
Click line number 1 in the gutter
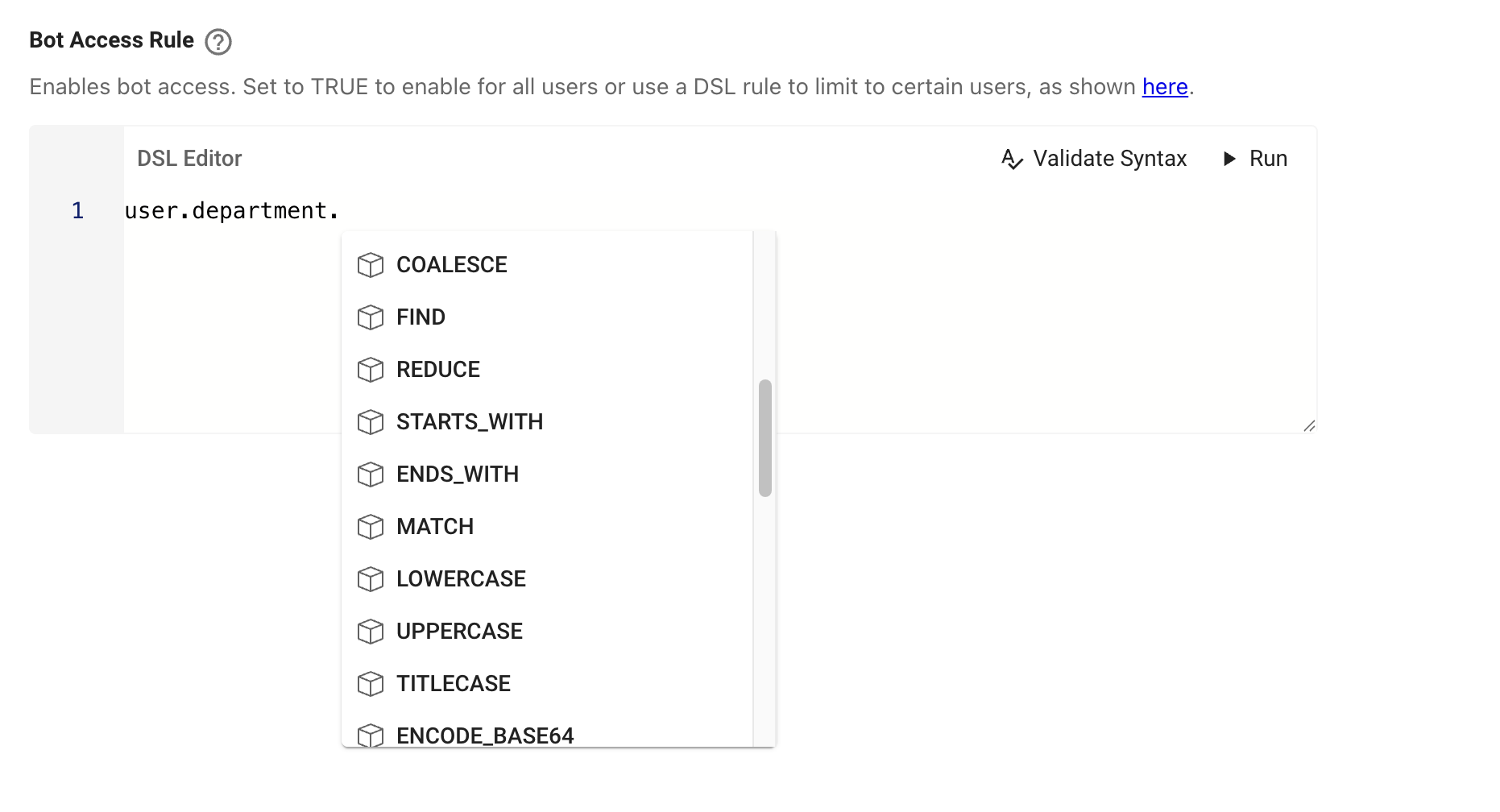[x=77, y=211]
